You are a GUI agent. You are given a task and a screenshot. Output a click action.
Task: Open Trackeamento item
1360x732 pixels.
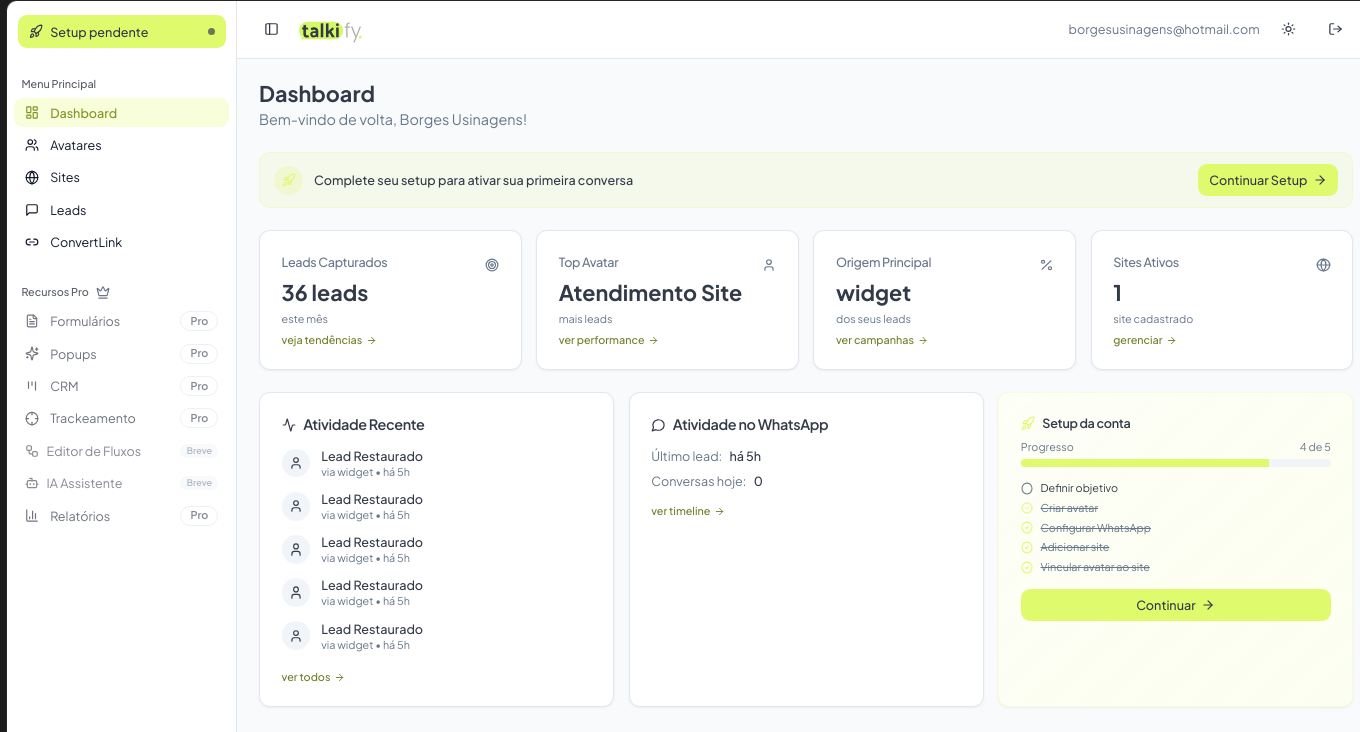122,418
